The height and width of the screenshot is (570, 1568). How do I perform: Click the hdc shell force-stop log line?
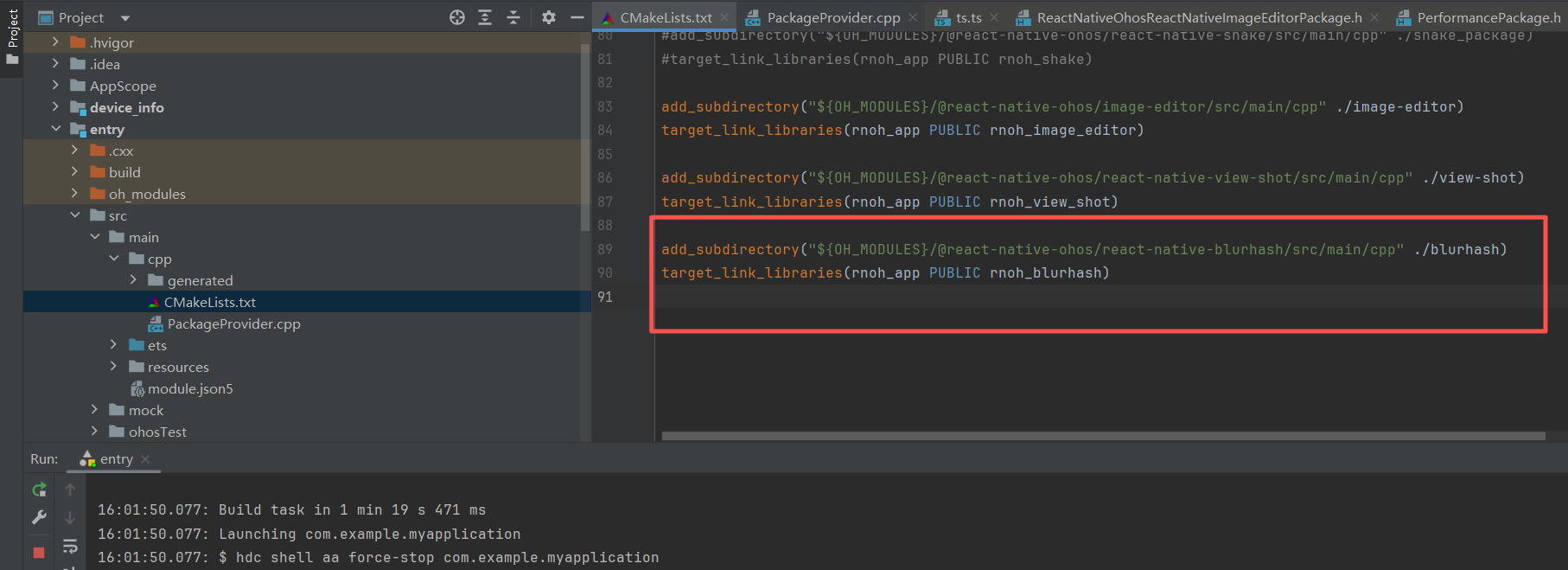coord(379,558)
